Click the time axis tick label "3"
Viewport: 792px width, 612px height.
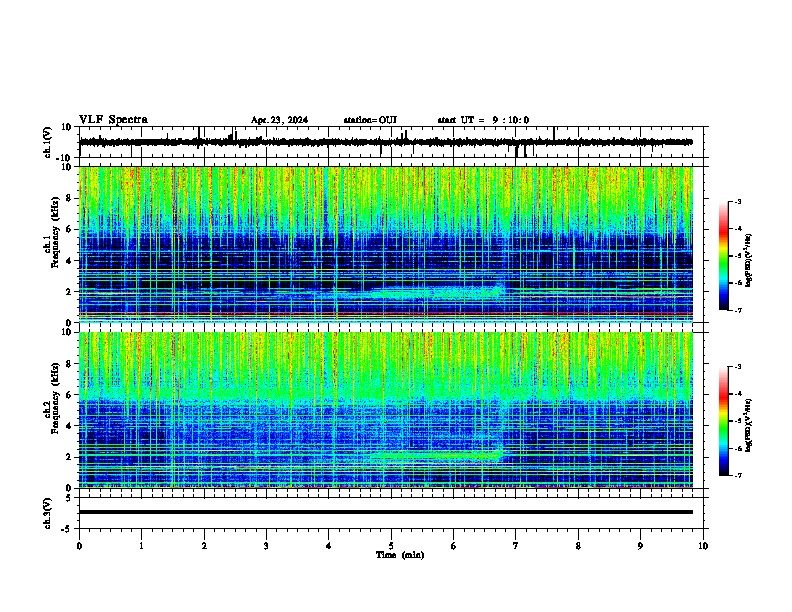[266, 546]
